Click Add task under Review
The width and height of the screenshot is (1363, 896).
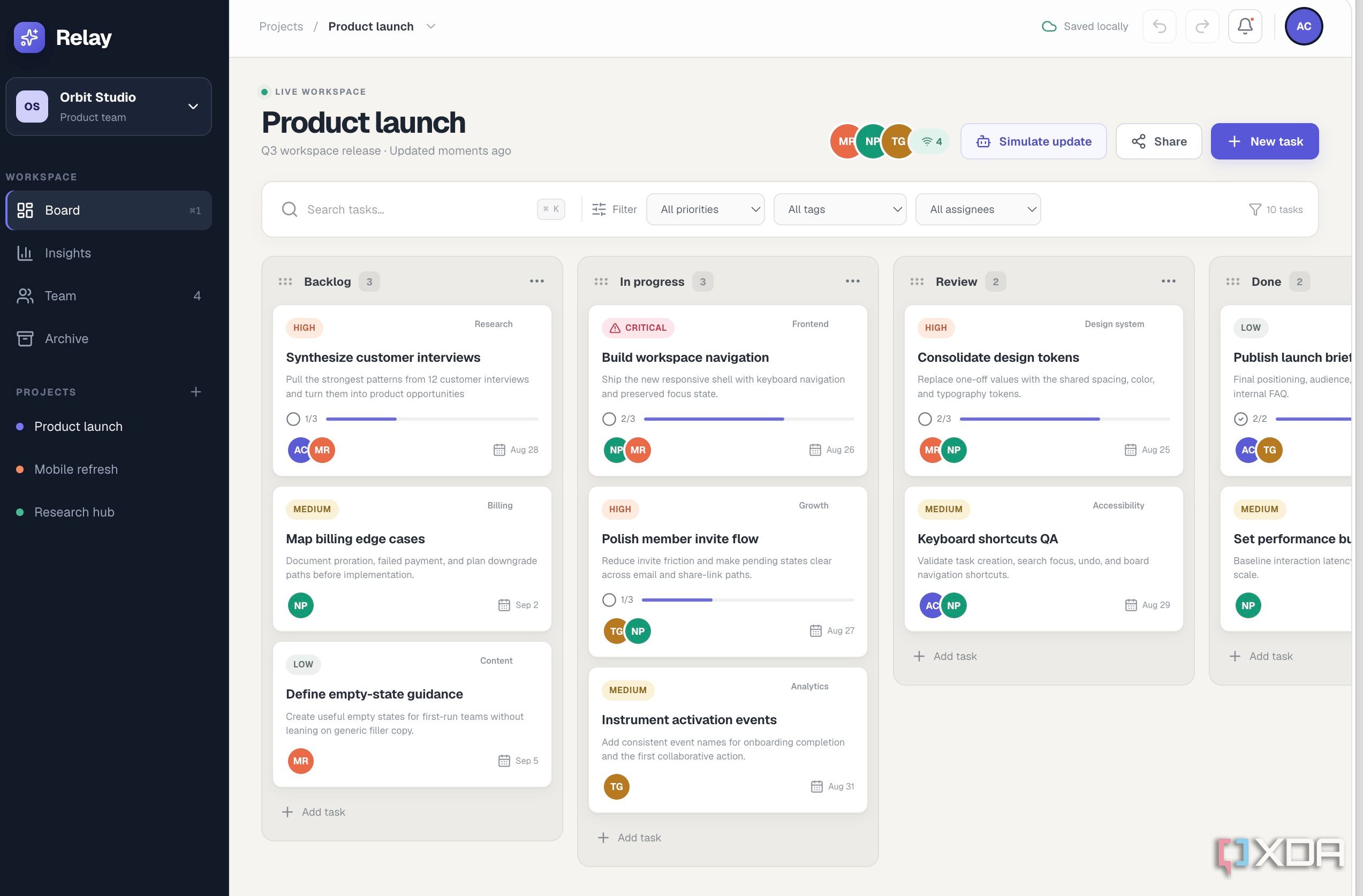[945, 656]
